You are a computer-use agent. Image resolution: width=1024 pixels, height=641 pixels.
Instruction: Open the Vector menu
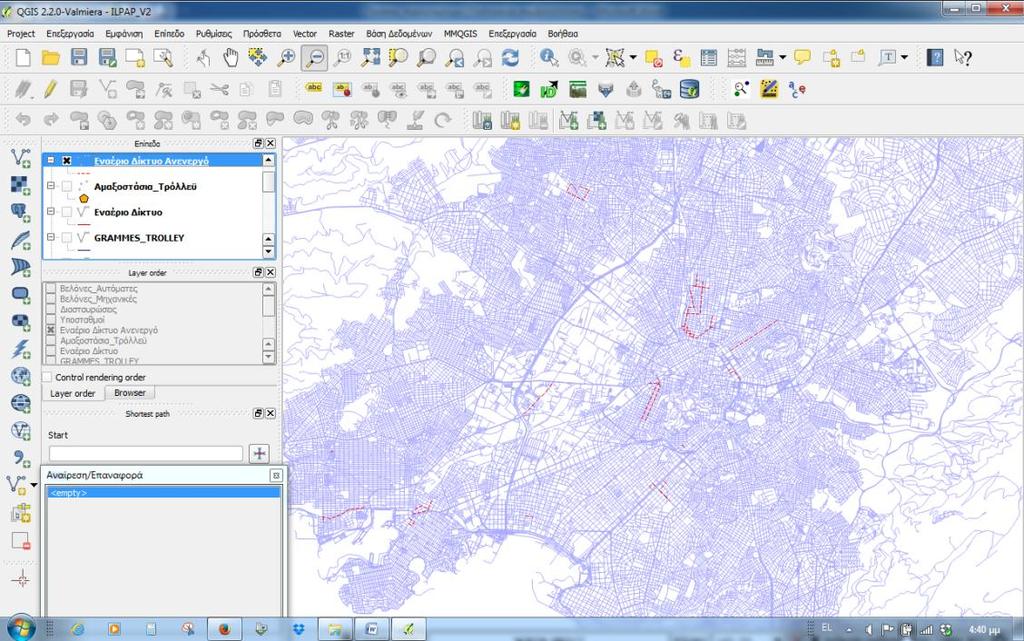tap(304, 33)
